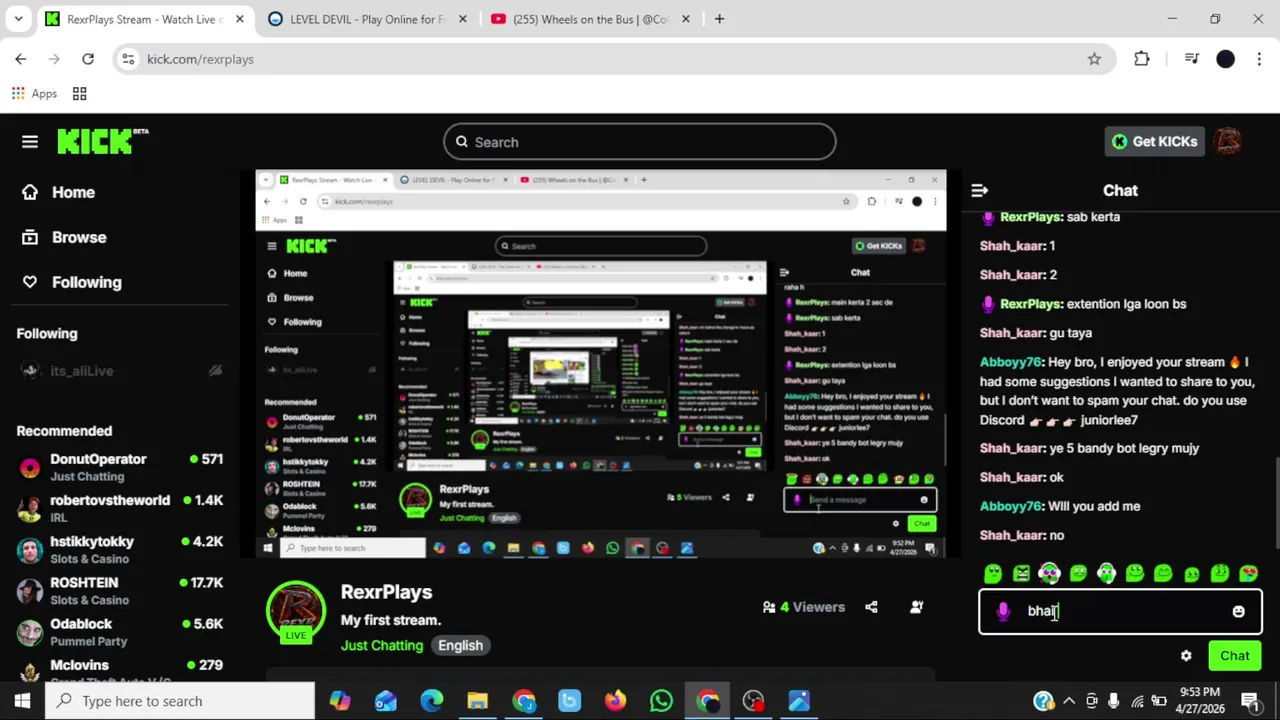Open its_aliLive followed channel
Image resolution: width=1280 pixels, height=720 pixels.
(120, 371)
